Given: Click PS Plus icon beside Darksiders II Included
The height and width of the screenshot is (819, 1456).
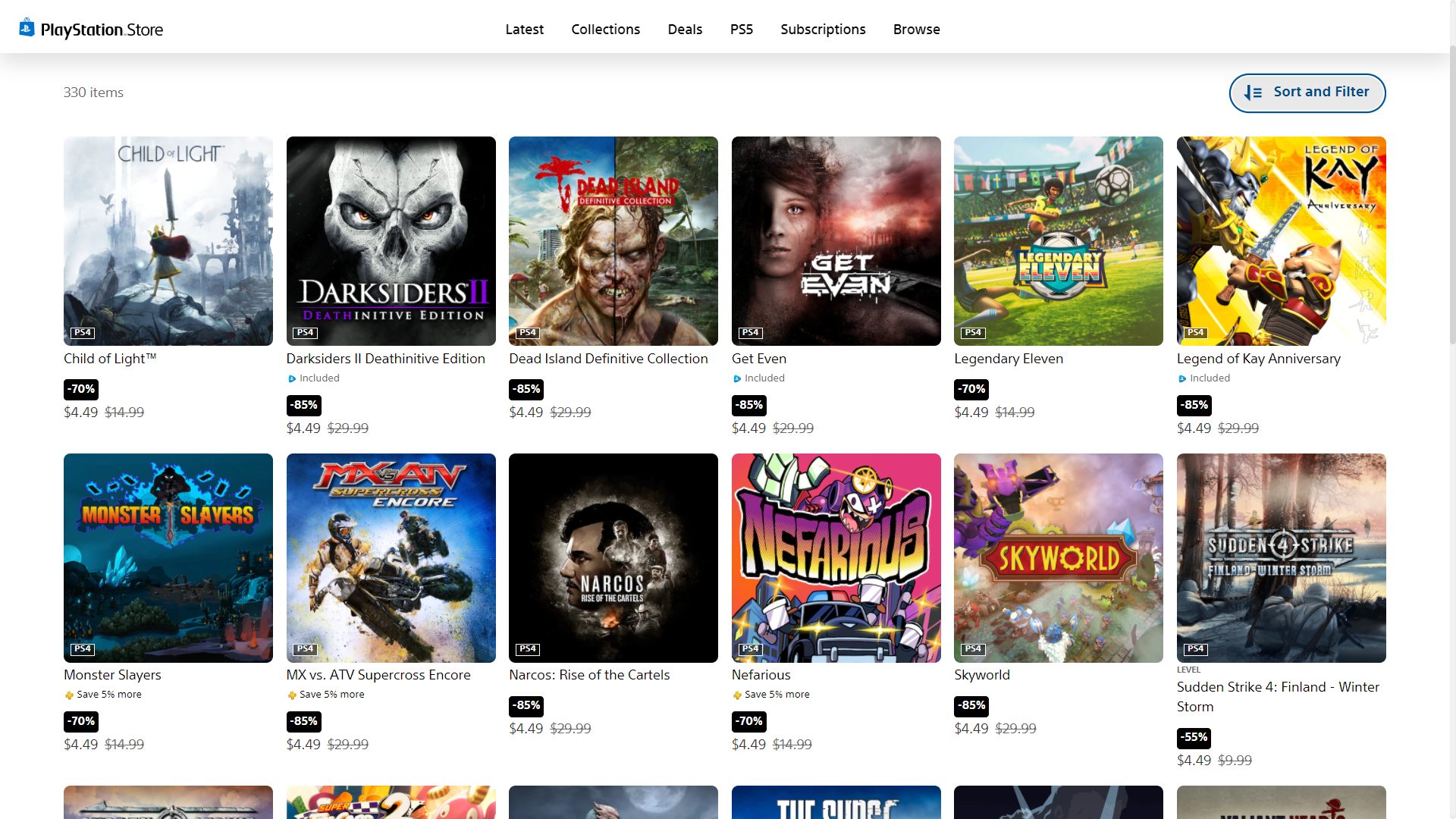Looking at the screenshot, I should (x=292, y=378).
